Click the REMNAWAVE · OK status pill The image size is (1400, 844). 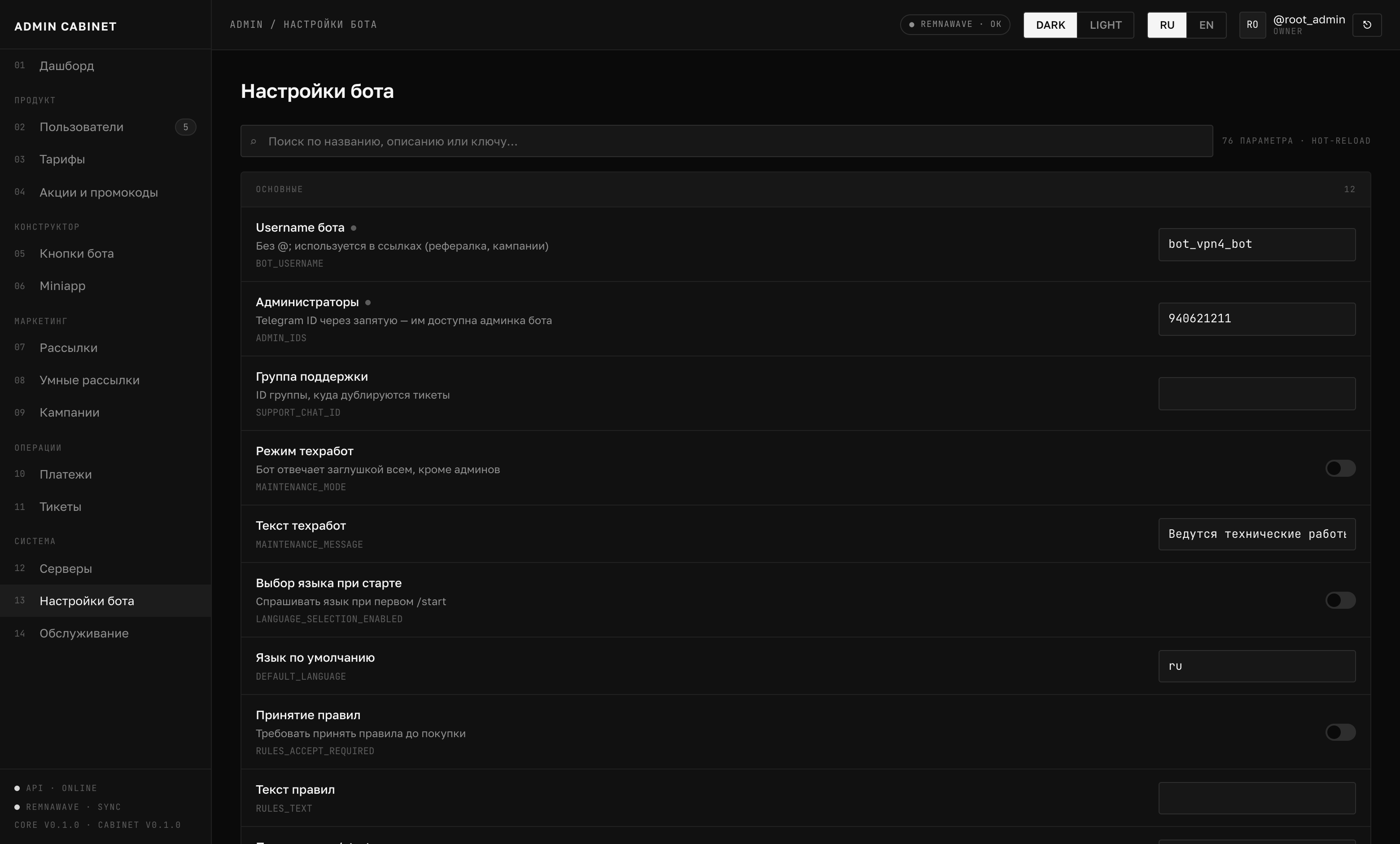point(954,24)
